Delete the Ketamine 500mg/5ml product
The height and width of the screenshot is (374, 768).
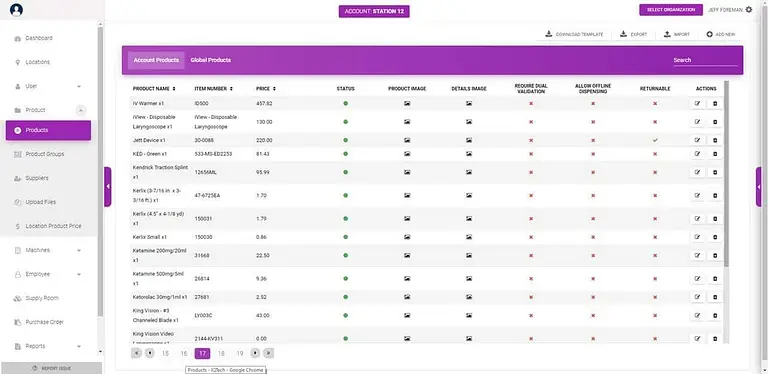(x=715, y=279)
